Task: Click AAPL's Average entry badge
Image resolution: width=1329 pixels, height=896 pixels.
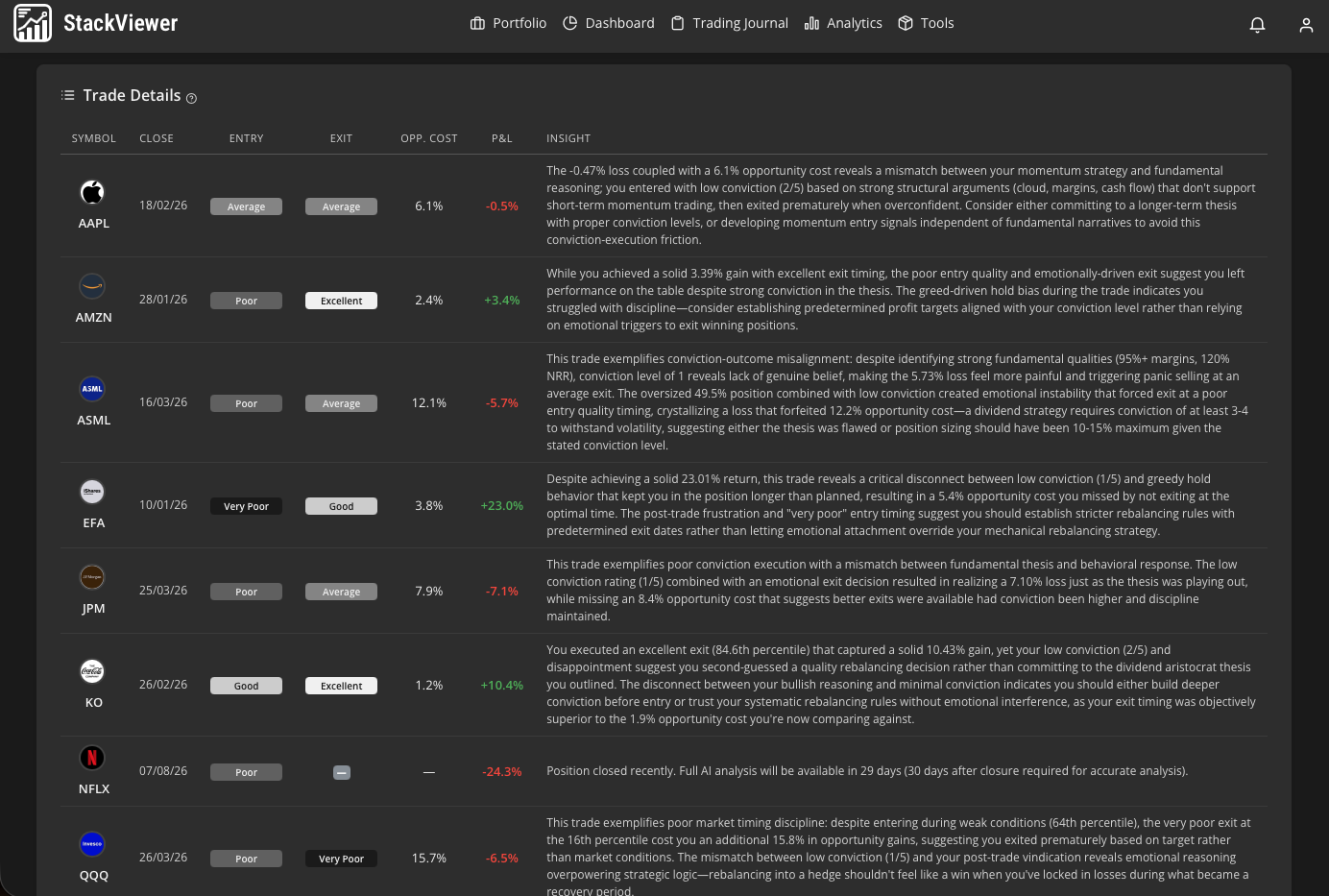Action: coord(246,206)
